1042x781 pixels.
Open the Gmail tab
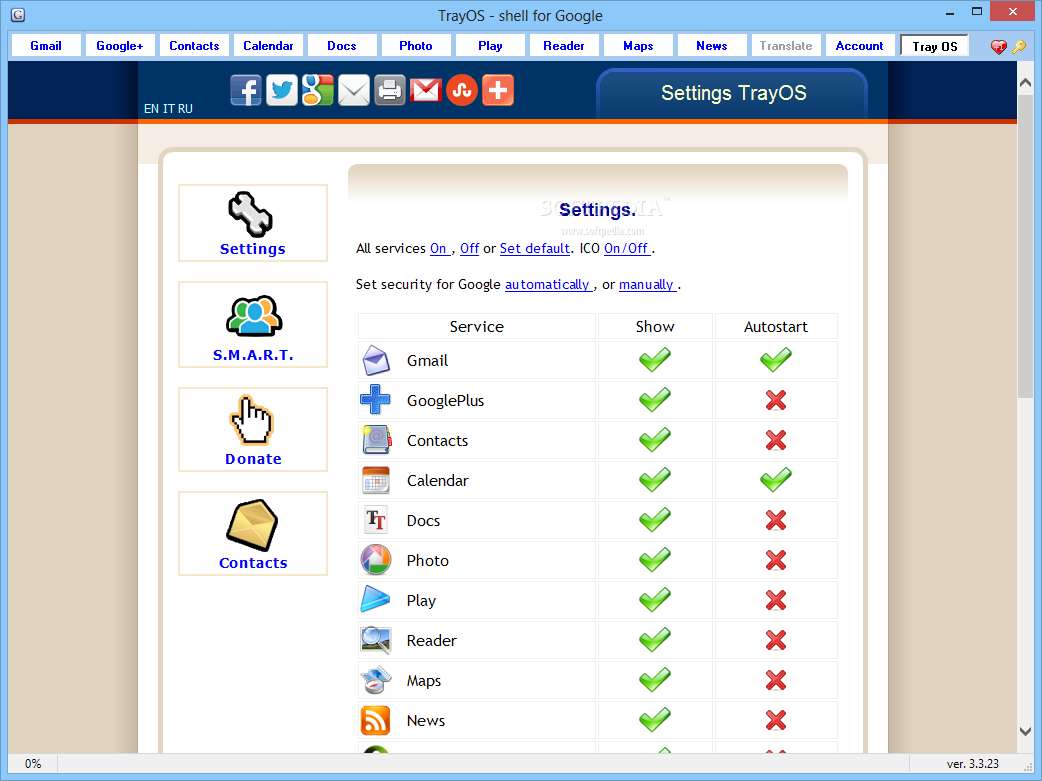tap(46, 46)
